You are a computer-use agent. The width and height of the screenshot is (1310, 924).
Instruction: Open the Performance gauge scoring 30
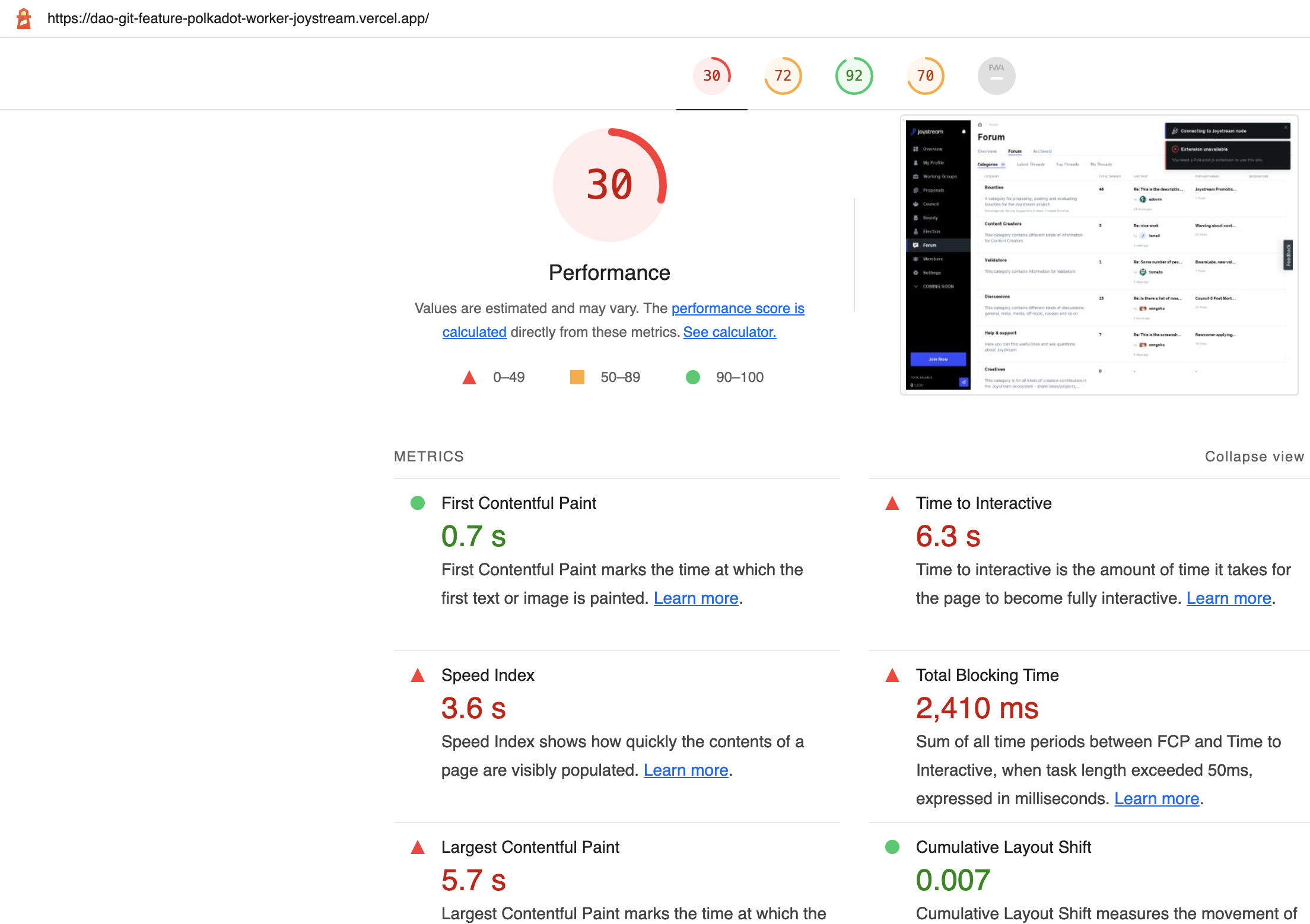(711, 75)
